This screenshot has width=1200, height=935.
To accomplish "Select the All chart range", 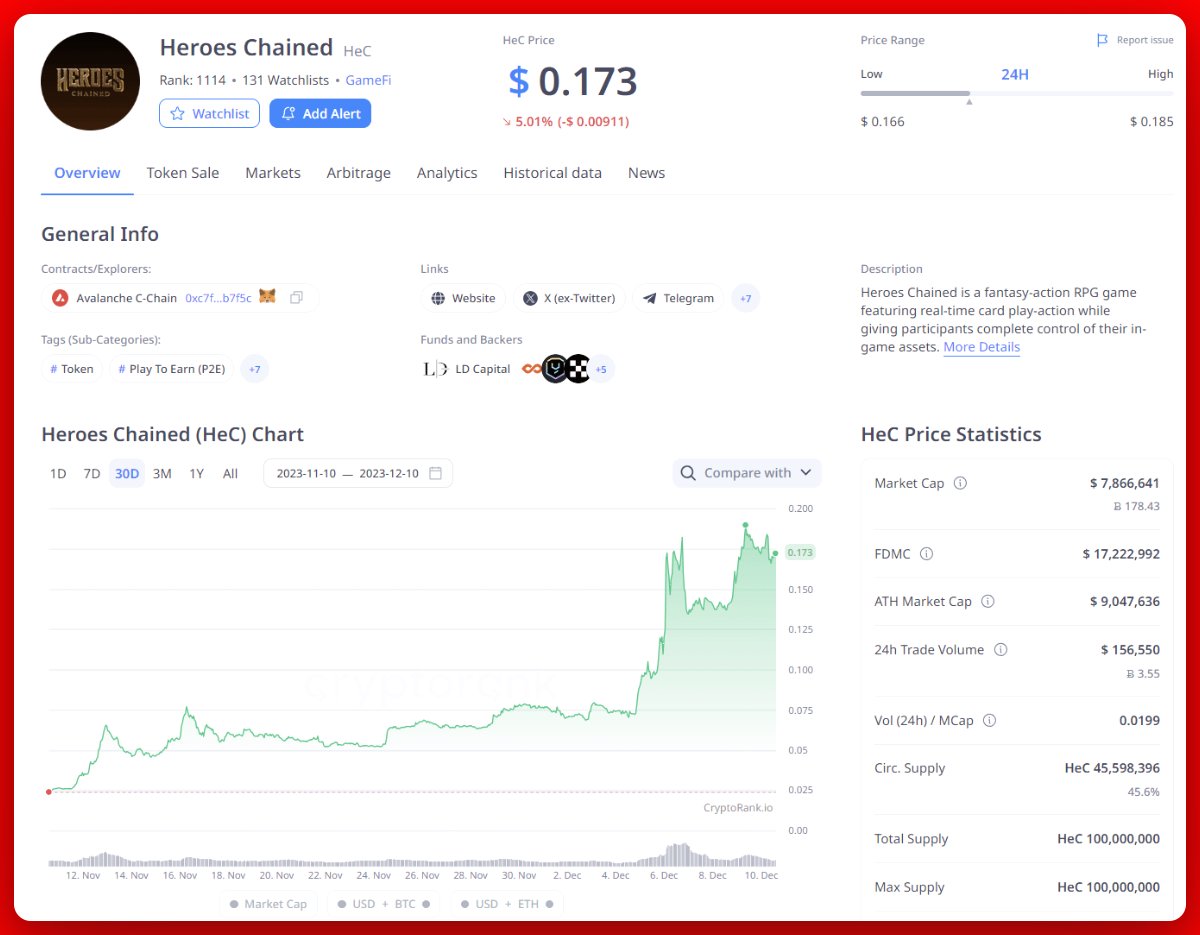I will click(x=230, y=473).
